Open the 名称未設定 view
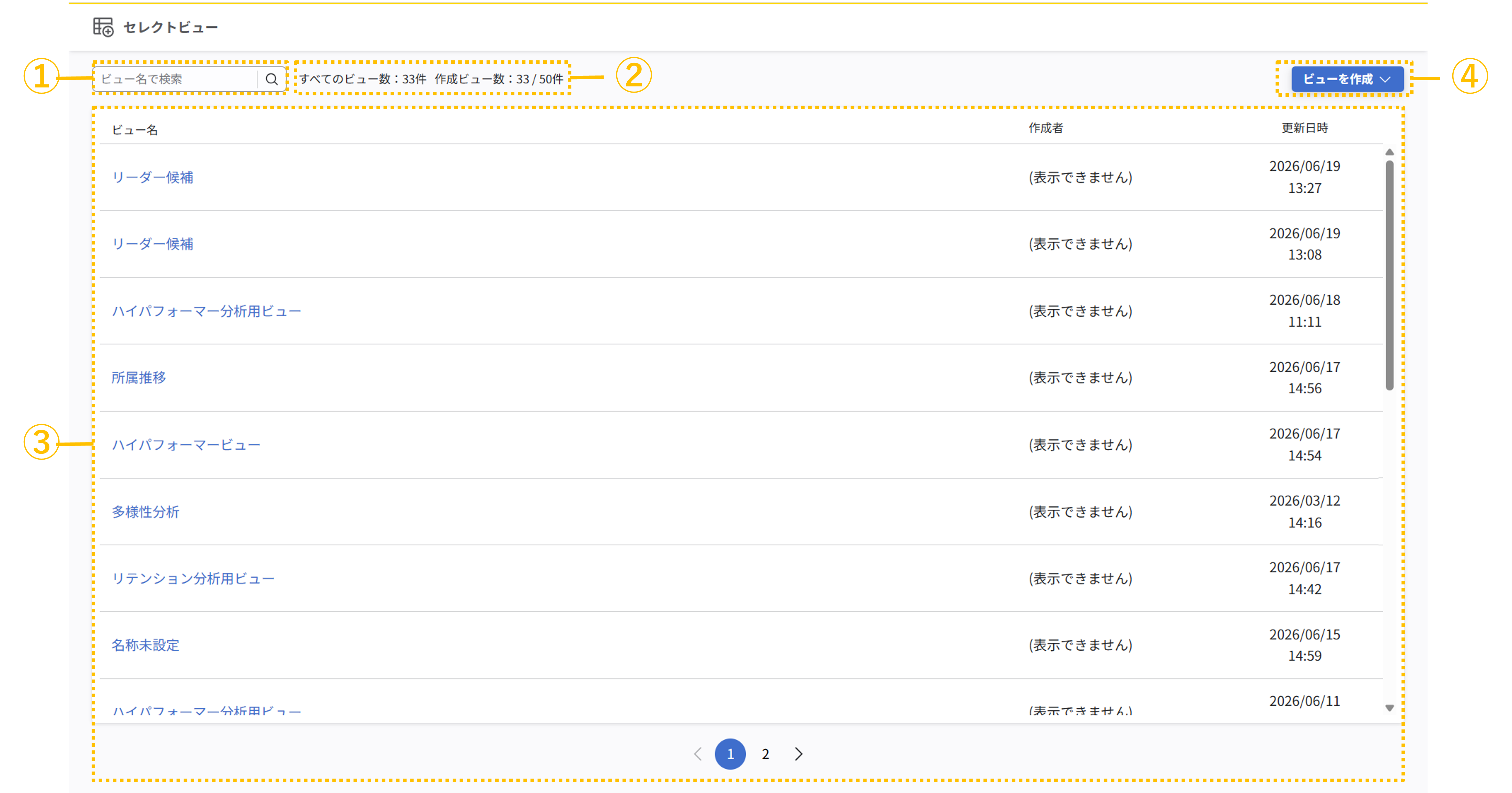The image size is (1512, 793). click(x=146, y=645)
